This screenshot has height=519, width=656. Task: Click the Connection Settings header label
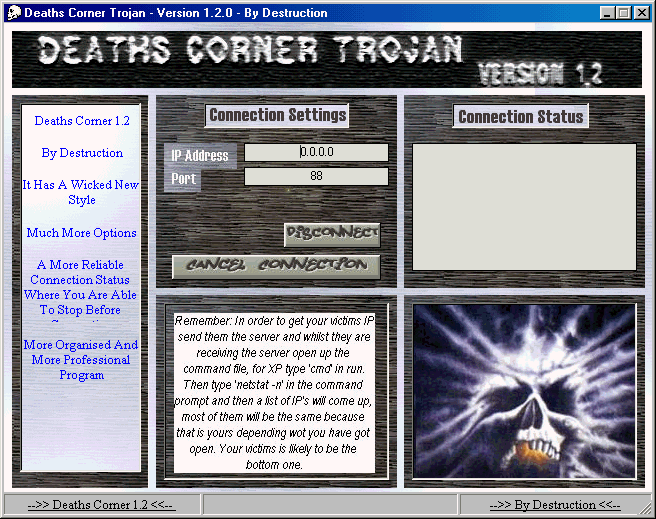(x=277, y=116)
